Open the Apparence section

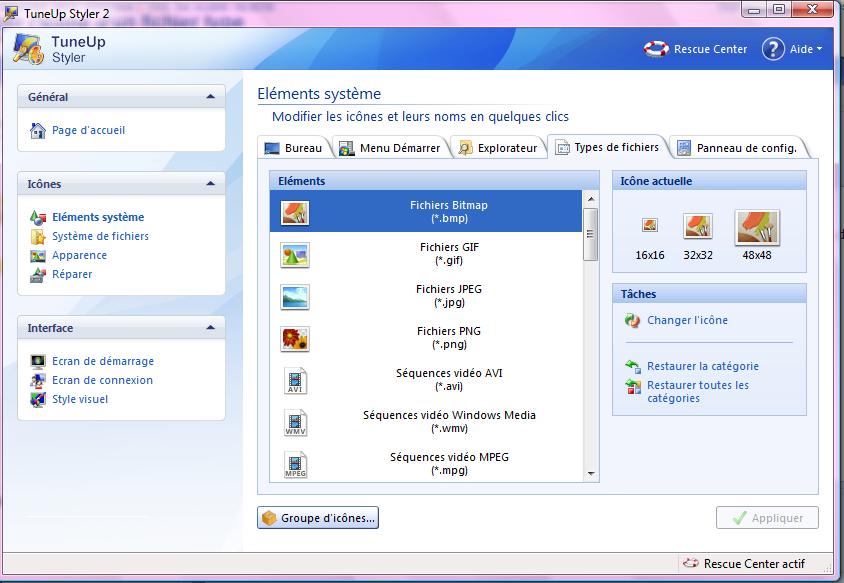click(x=79, y=256)
